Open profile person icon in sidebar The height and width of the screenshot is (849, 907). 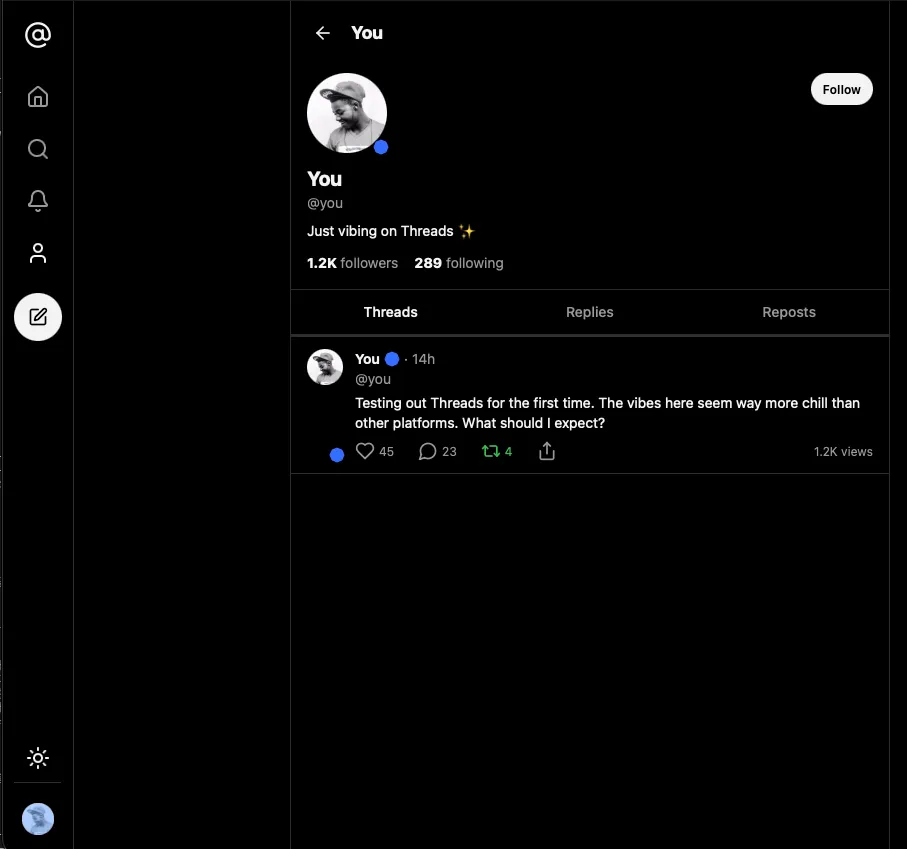(x=38, y=253)
